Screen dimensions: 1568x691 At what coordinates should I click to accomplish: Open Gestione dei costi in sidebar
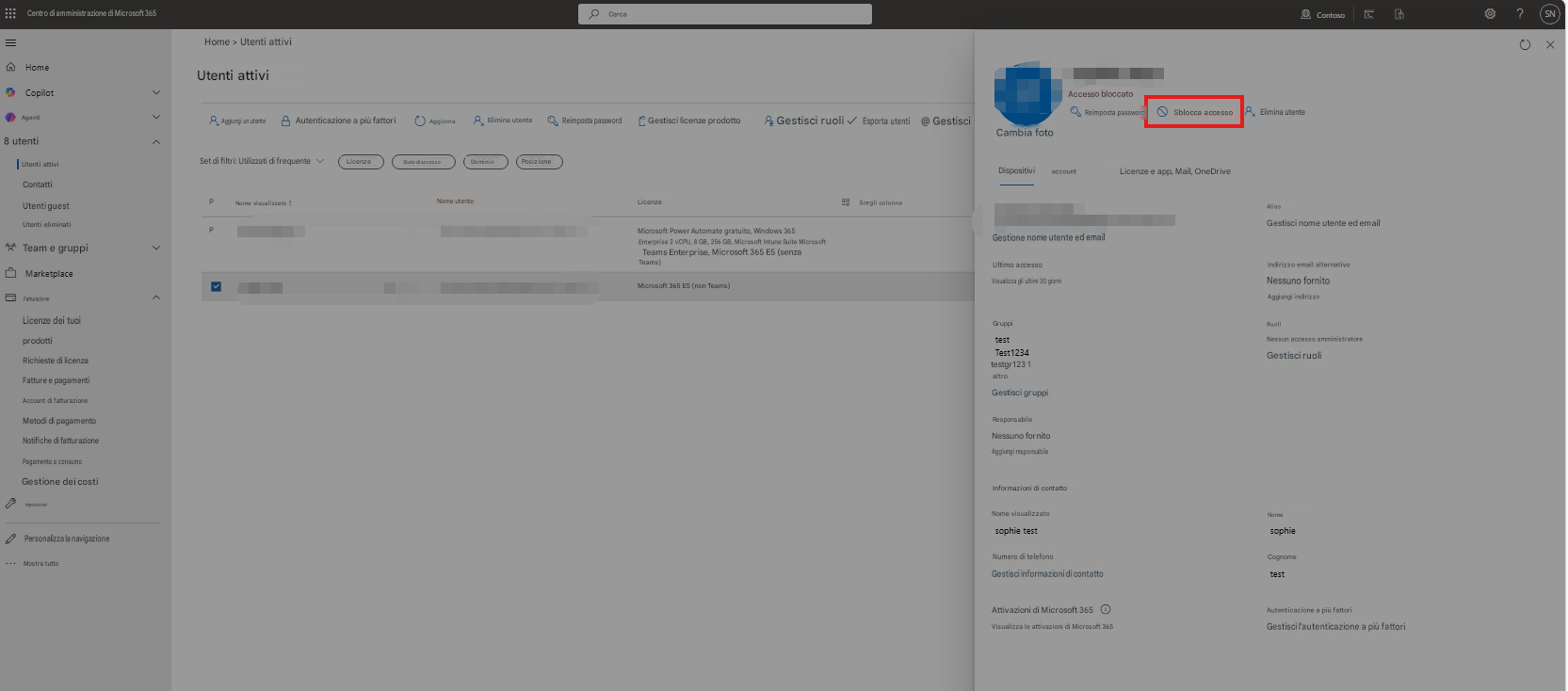[x=60, y=481]
